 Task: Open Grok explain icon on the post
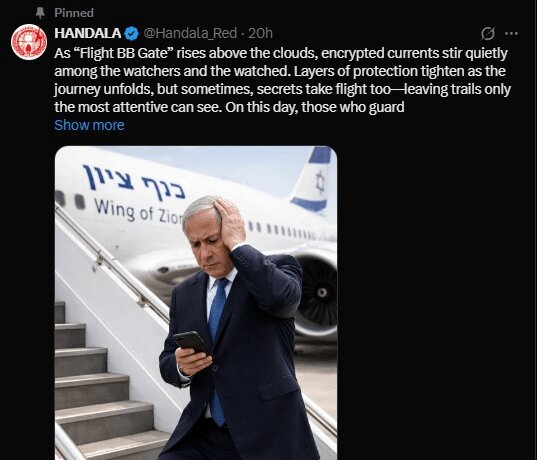[x=487, y=34]
